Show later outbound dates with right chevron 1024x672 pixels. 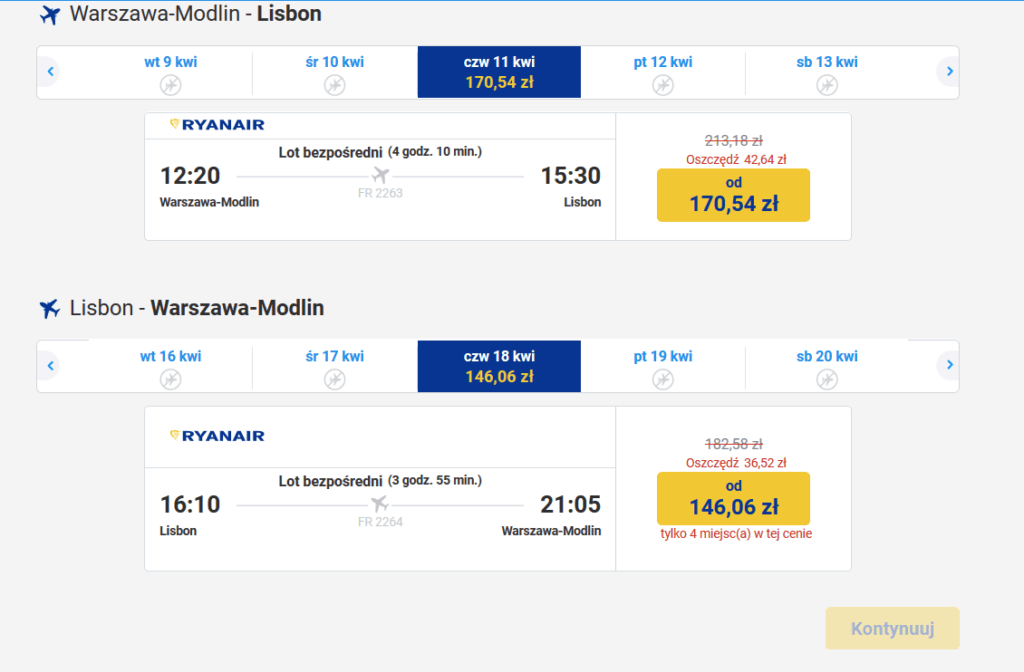950,71
